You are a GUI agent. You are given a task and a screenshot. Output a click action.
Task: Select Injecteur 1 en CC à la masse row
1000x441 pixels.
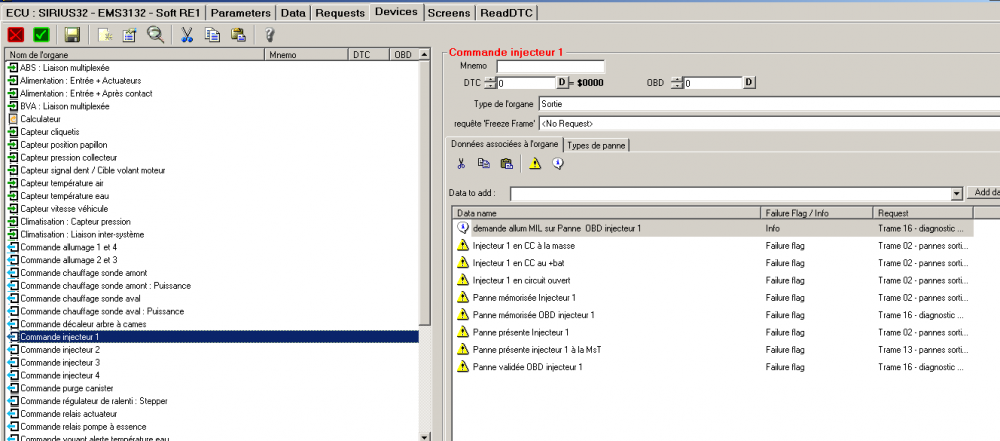coord(714,245)
